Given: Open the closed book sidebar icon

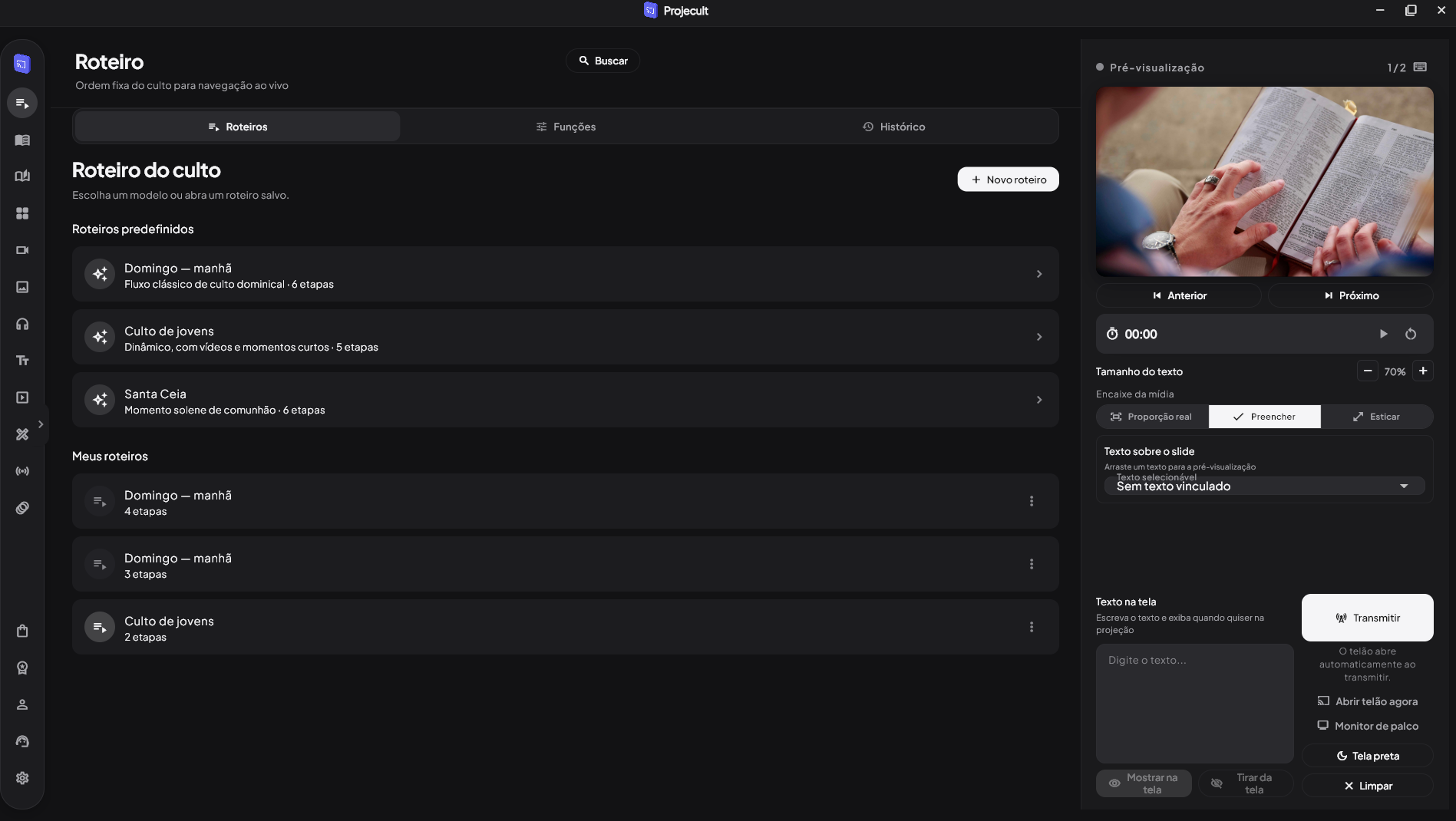Looking at the screenshot, I should [22, 140].
